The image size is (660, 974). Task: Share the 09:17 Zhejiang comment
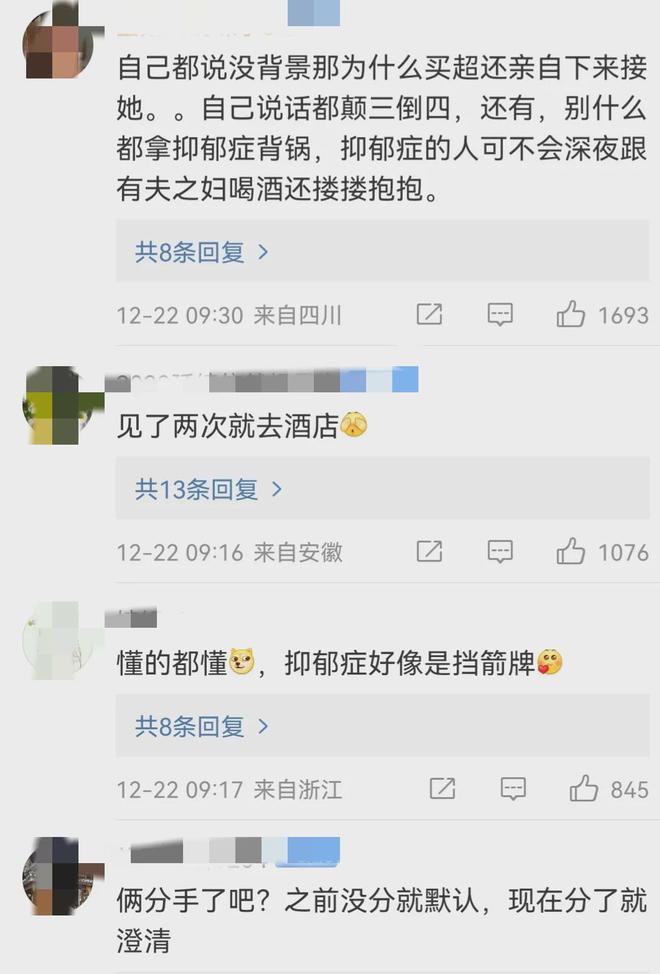(x=442, y=789)
